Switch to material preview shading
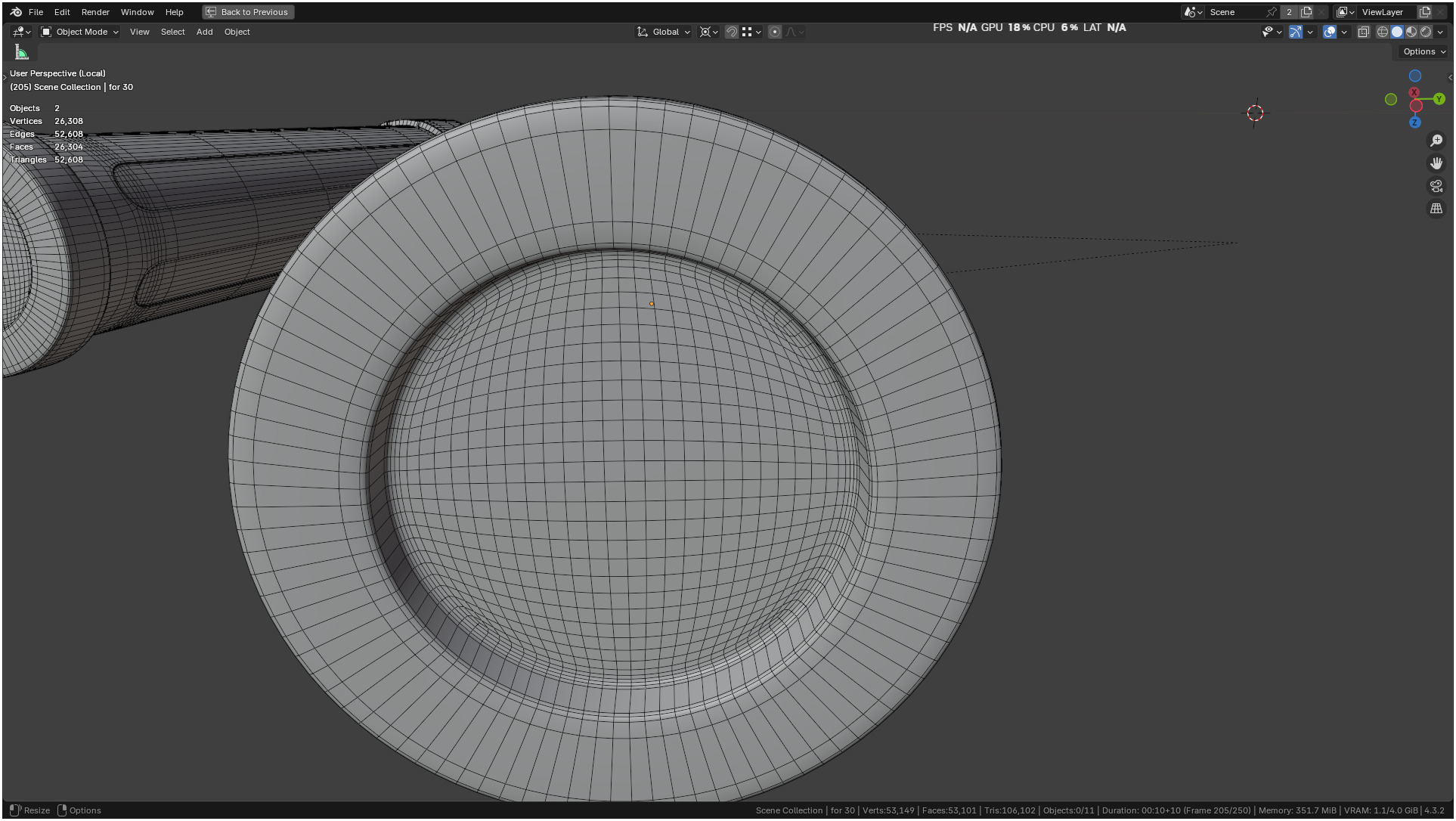Image resolution: width=1456 pixels, height=821 pixels. 1411,32
